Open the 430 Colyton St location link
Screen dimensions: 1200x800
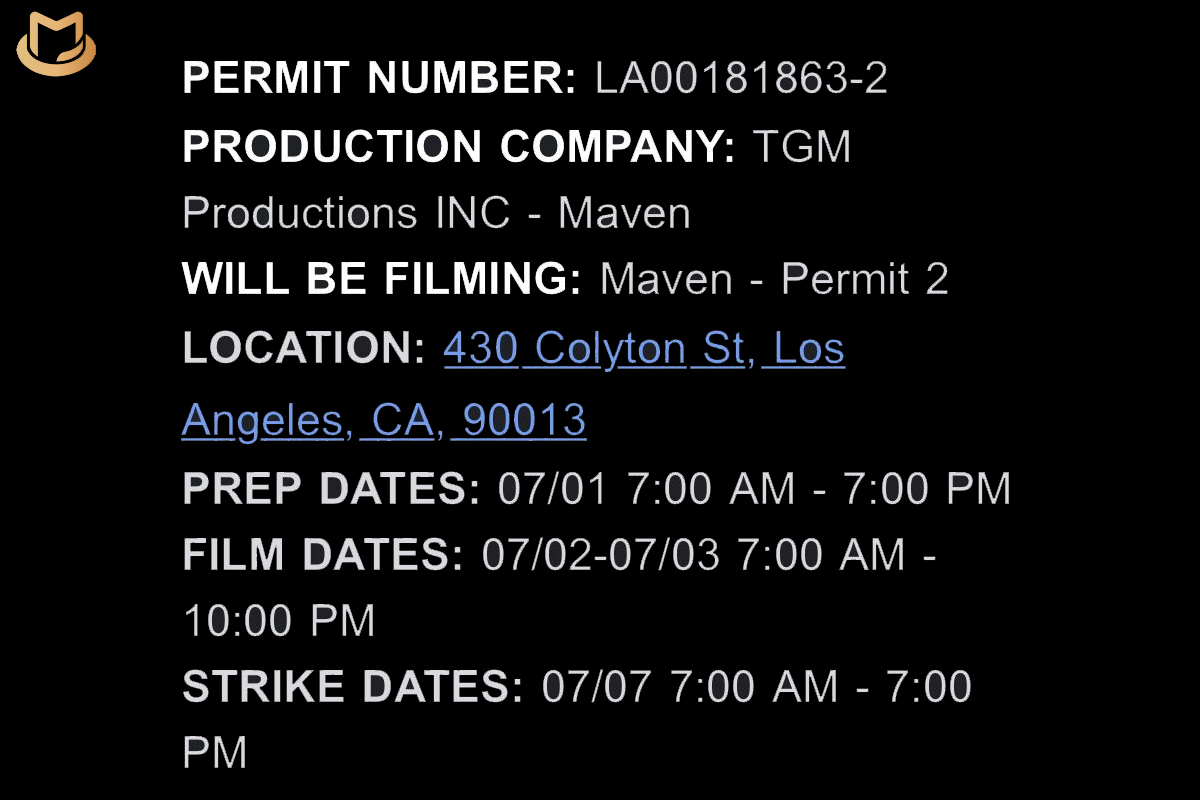pos(644,348)
